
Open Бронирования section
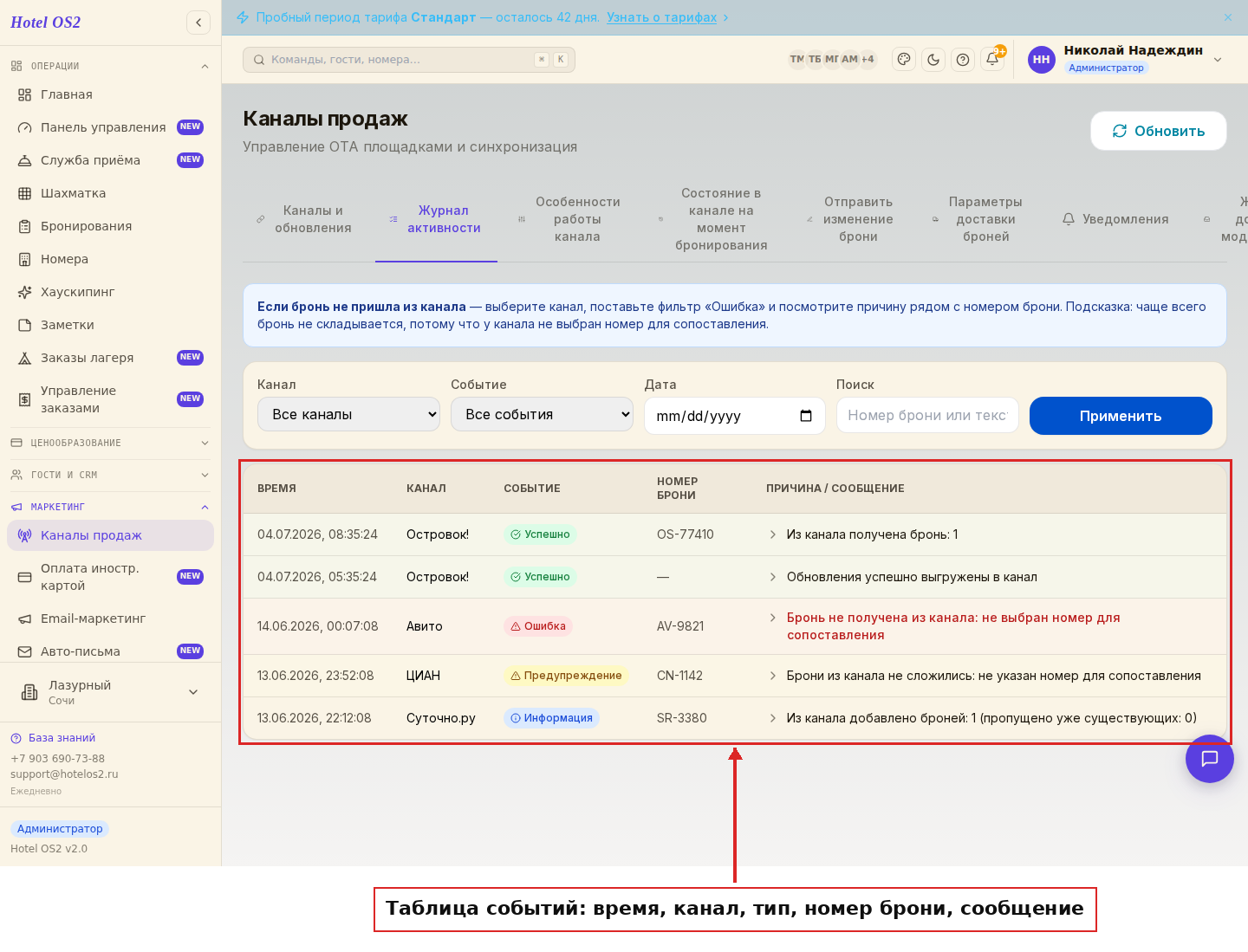pos(110,226)
